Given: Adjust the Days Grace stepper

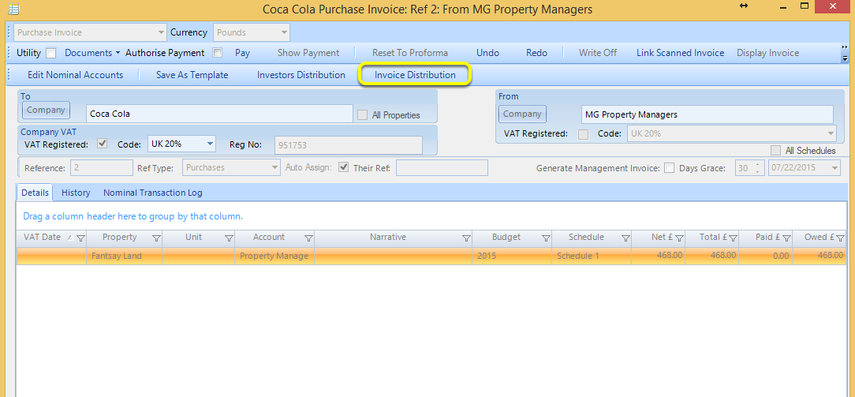Looking at the screenshot, I should point(758,168).
